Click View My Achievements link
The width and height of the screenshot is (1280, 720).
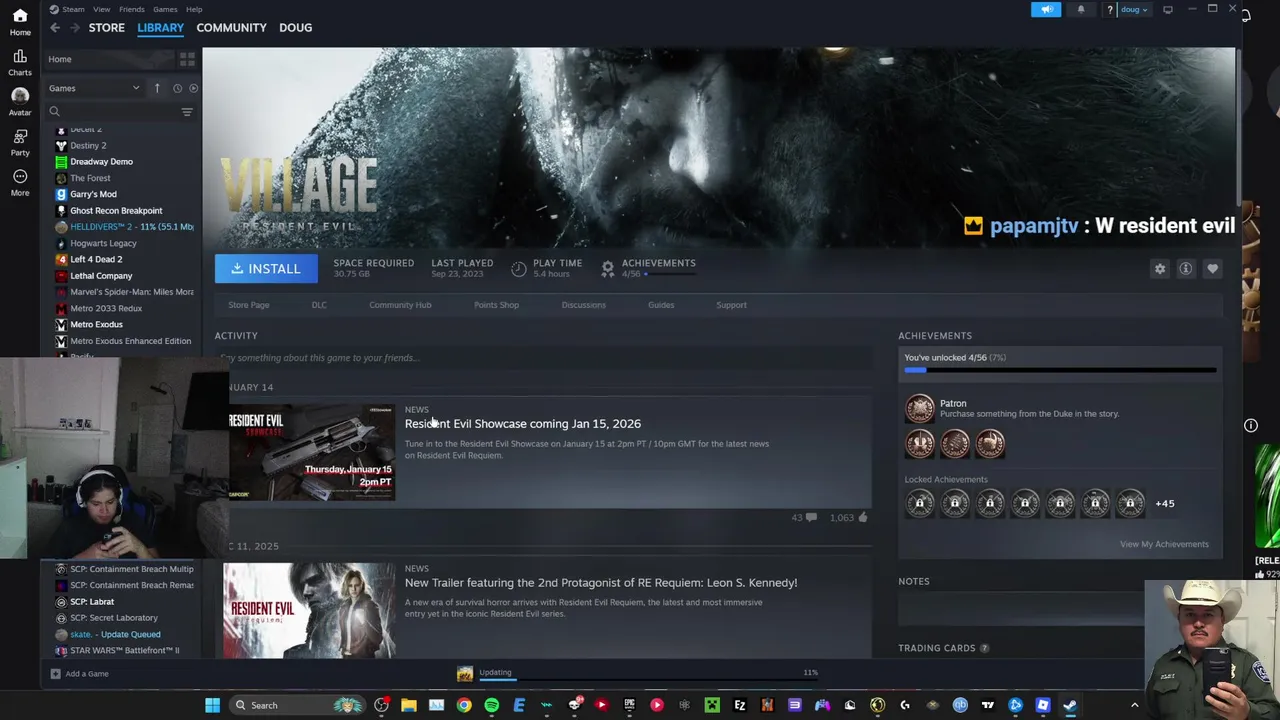1164,544
